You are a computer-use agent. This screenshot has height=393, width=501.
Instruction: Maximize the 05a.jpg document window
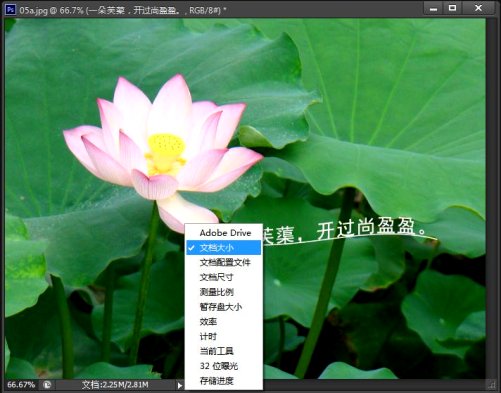coord(452,8)
